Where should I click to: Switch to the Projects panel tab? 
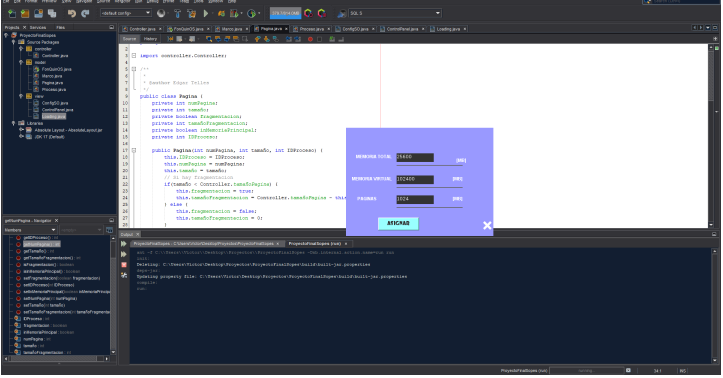[12, 28]
